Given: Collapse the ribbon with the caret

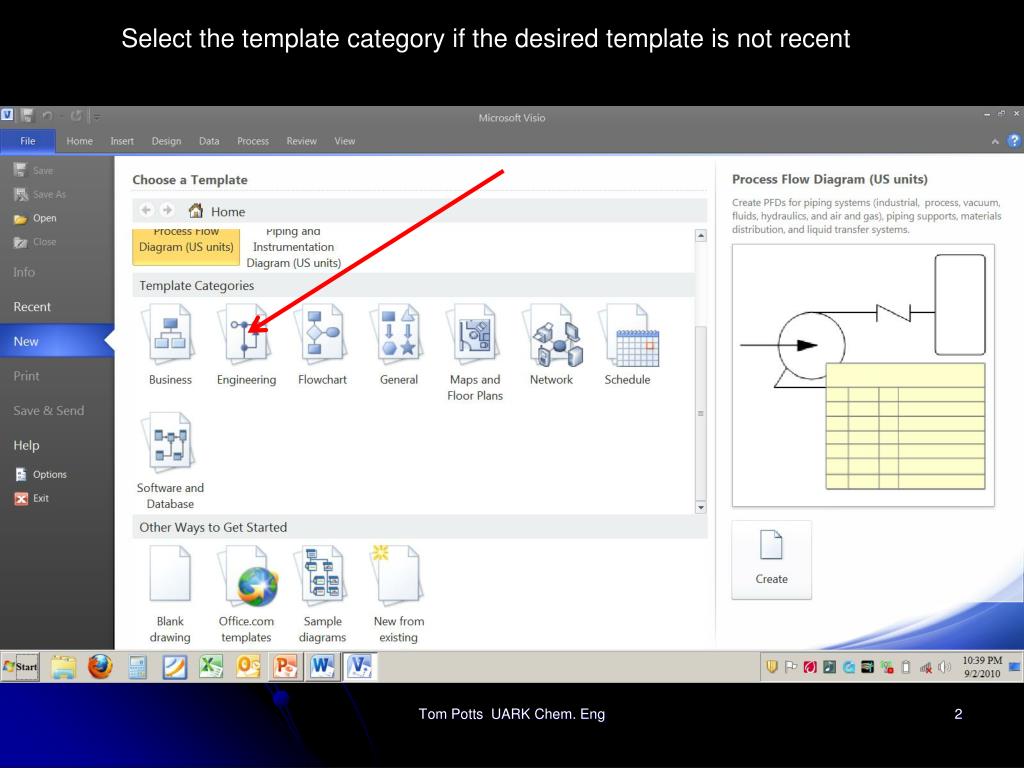Looking at the screenshot, I should click(995, 141).
